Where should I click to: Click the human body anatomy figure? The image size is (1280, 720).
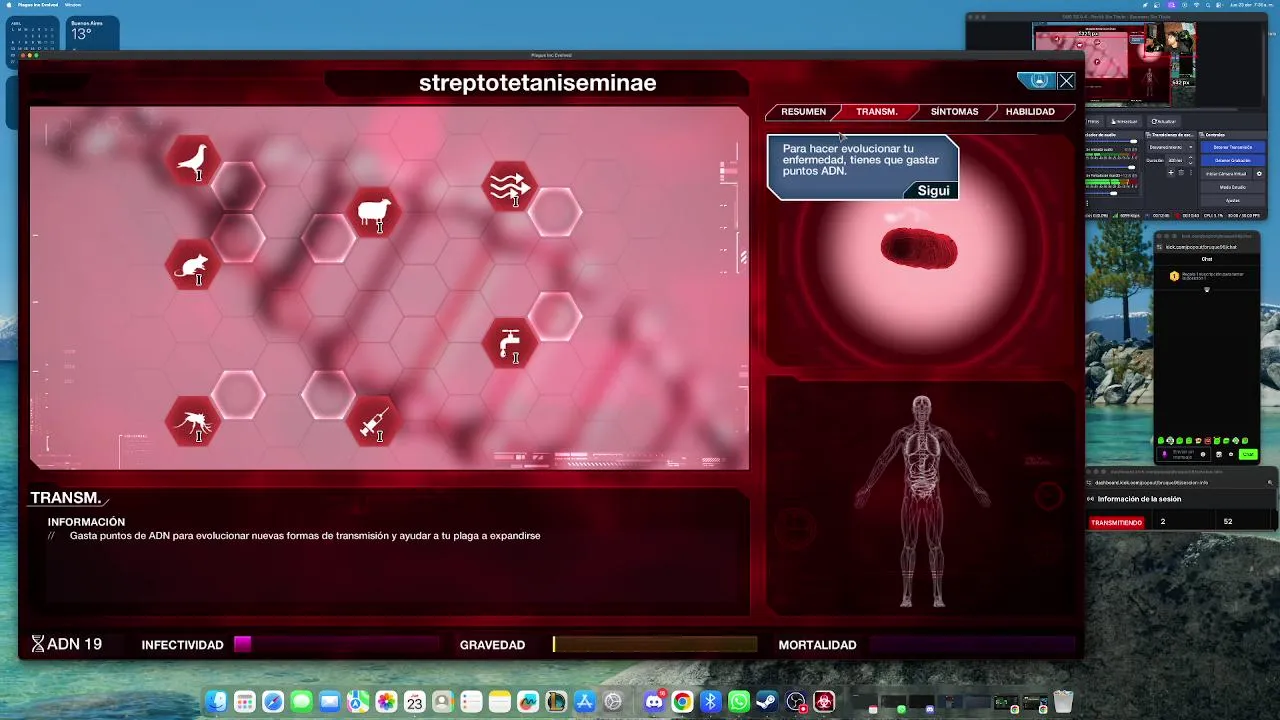(x=921, y=500)
